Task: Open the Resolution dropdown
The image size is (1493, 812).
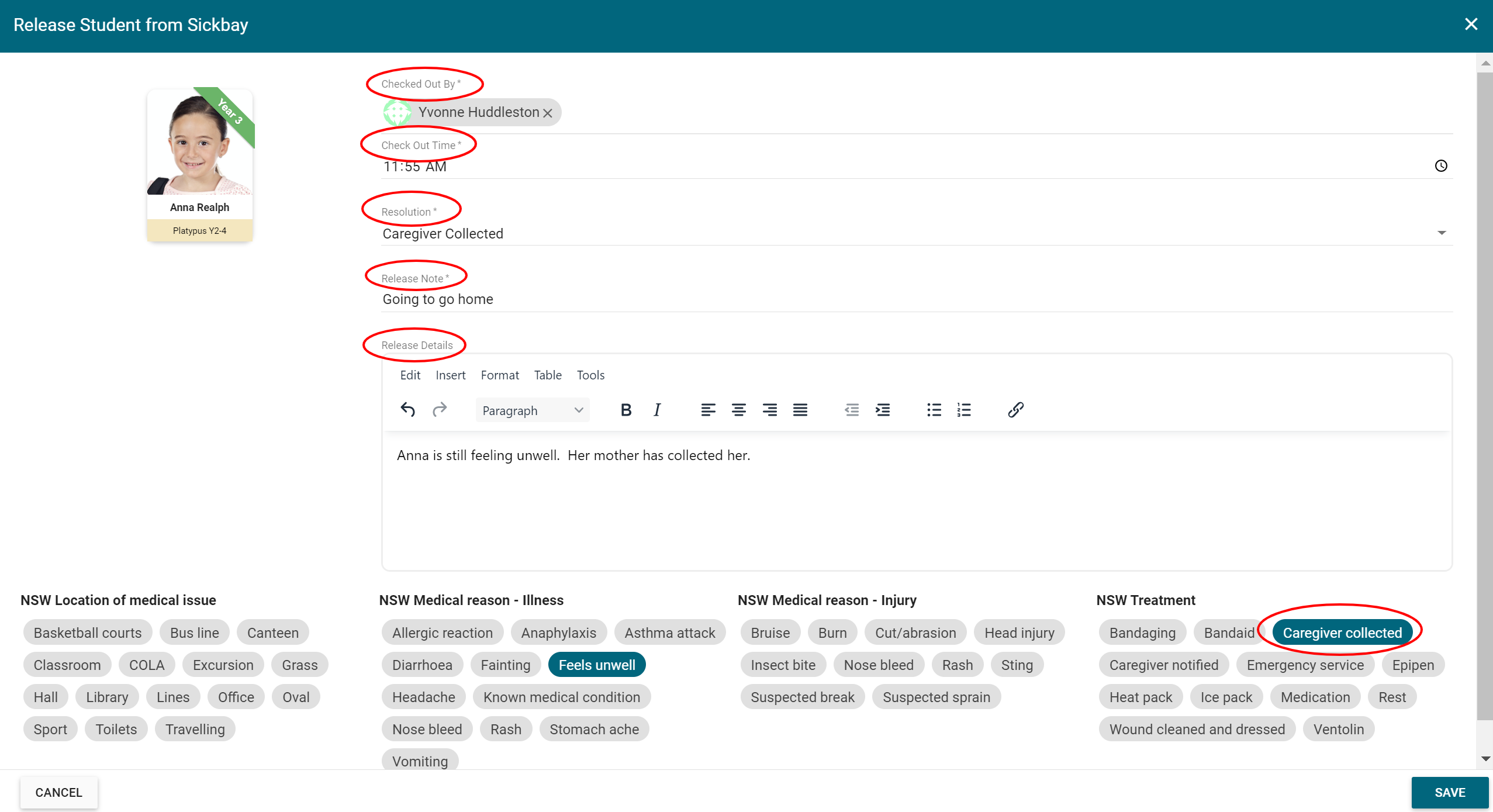Action: click(x=1441, y=233)
